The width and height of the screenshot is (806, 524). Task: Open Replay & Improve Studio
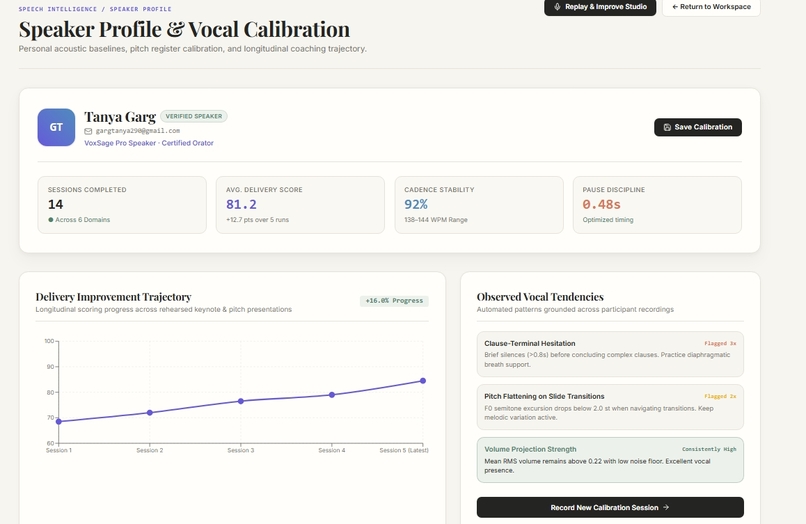coord(600,7)
